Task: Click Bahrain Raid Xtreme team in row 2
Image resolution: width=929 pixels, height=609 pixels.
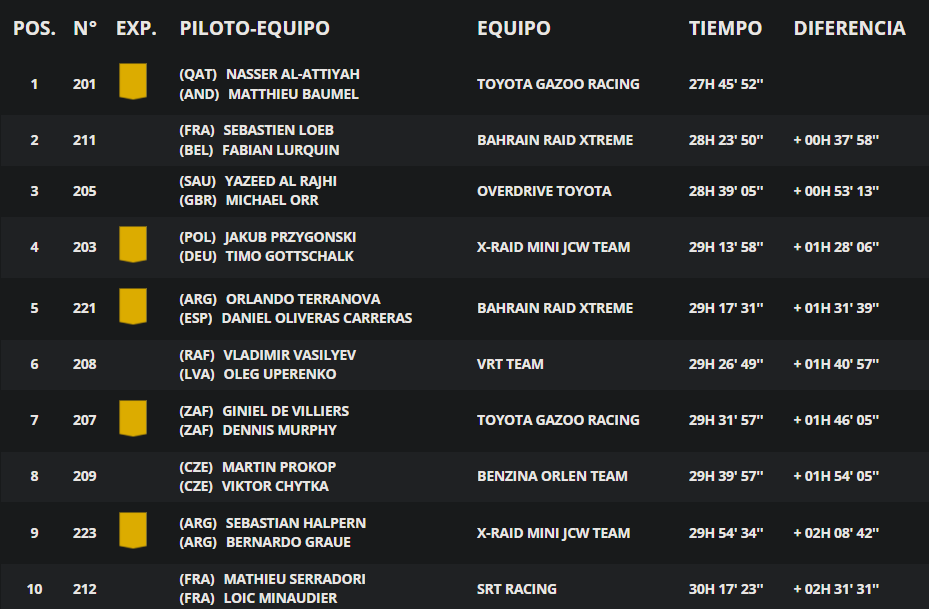Action: pos(555,140)
